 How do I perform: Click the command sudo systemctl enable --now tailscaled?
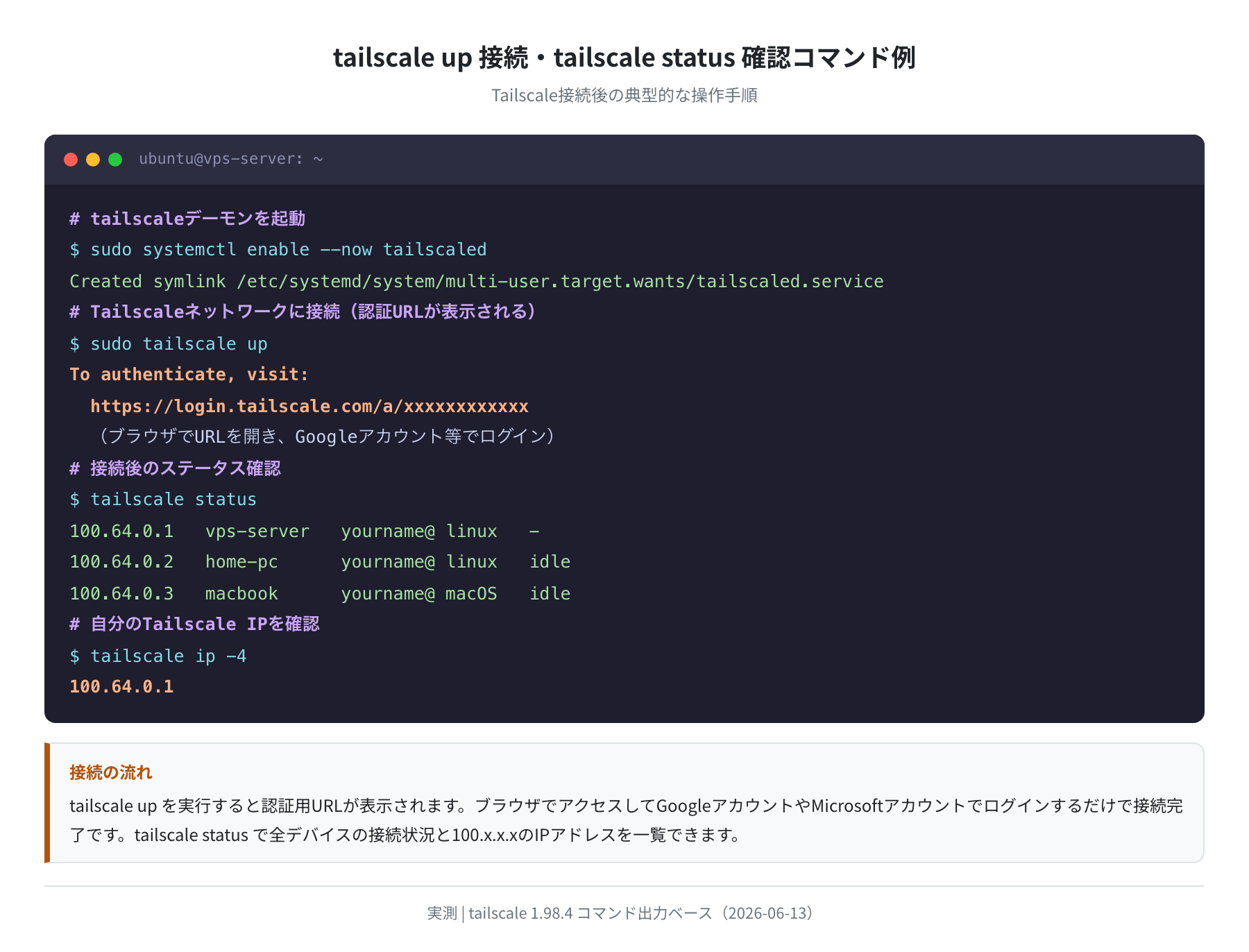[278, 250]
